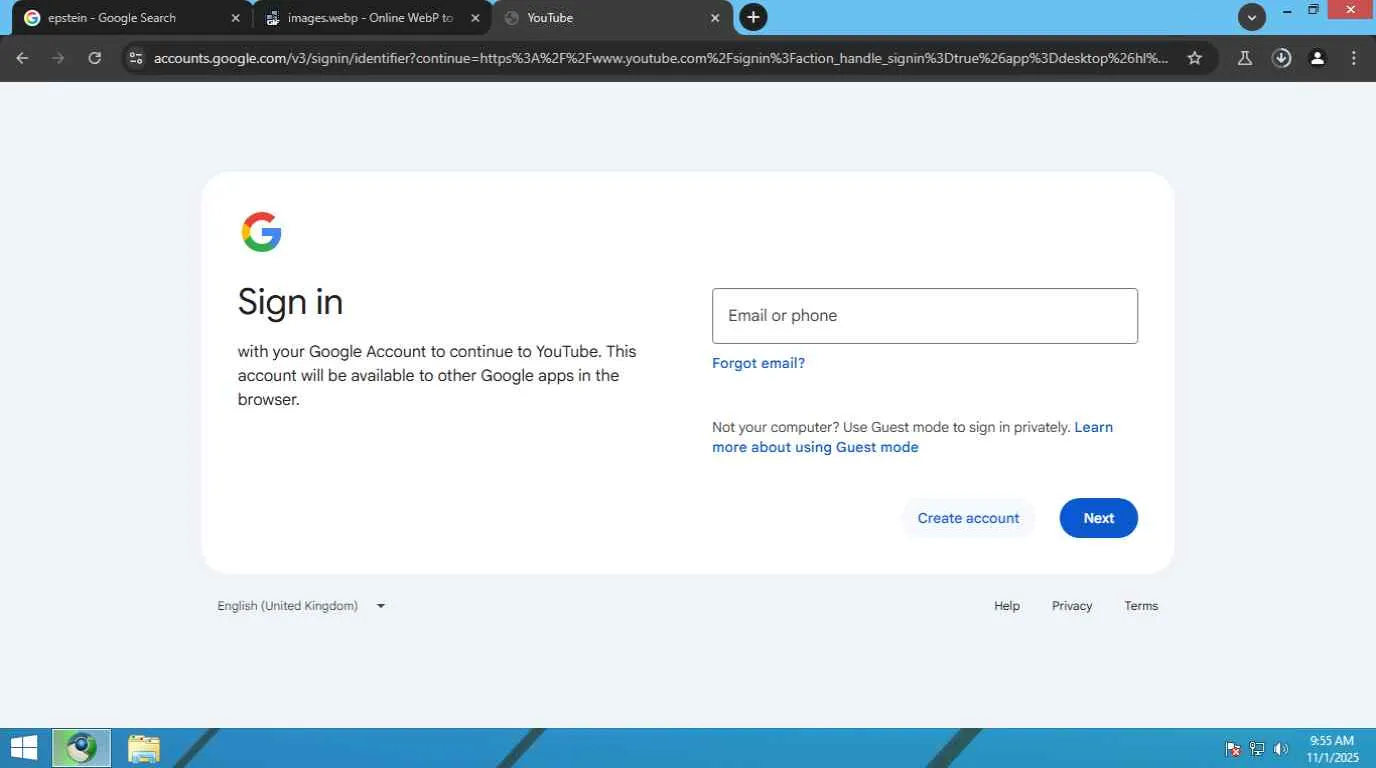Open the Chrome three-dot menu
This screenshot has height=768, width=1376.
pos(1354,58)
